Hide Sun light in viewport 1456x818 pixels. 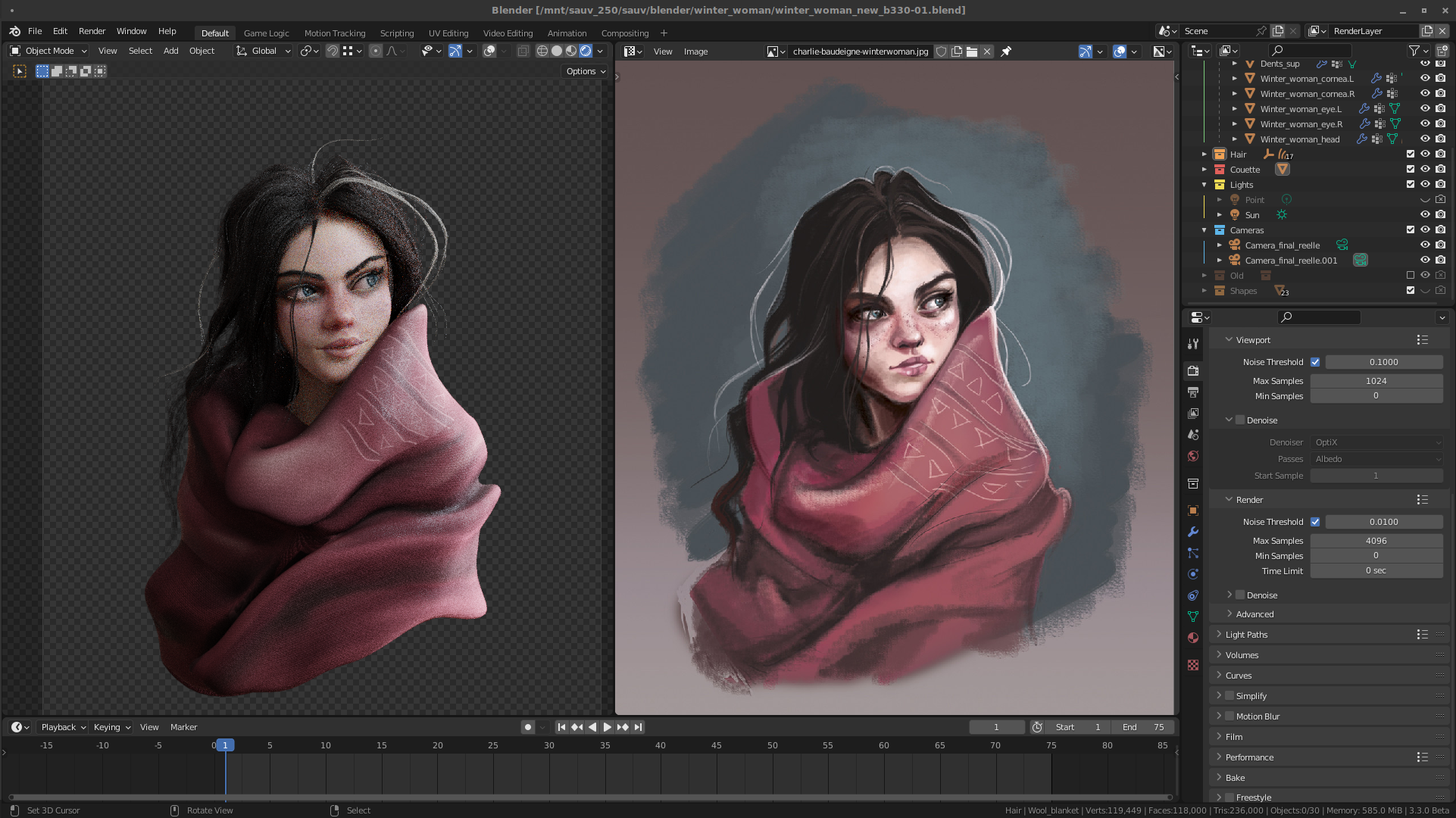pos(1425,215)
